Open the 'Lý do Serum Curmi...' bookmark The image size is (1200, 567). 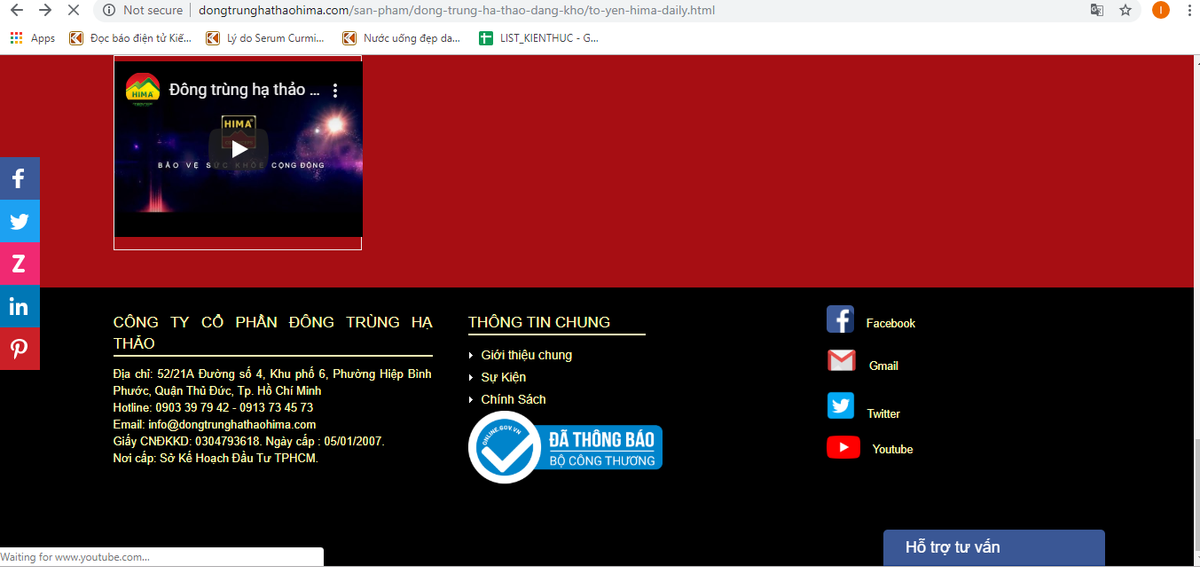click(x=265, y=38)
